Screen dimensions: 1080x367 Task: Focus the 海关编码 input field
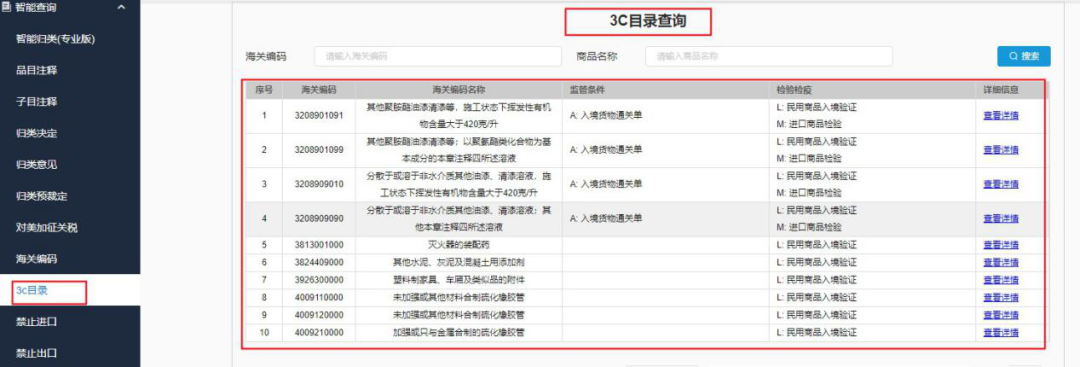438,56
